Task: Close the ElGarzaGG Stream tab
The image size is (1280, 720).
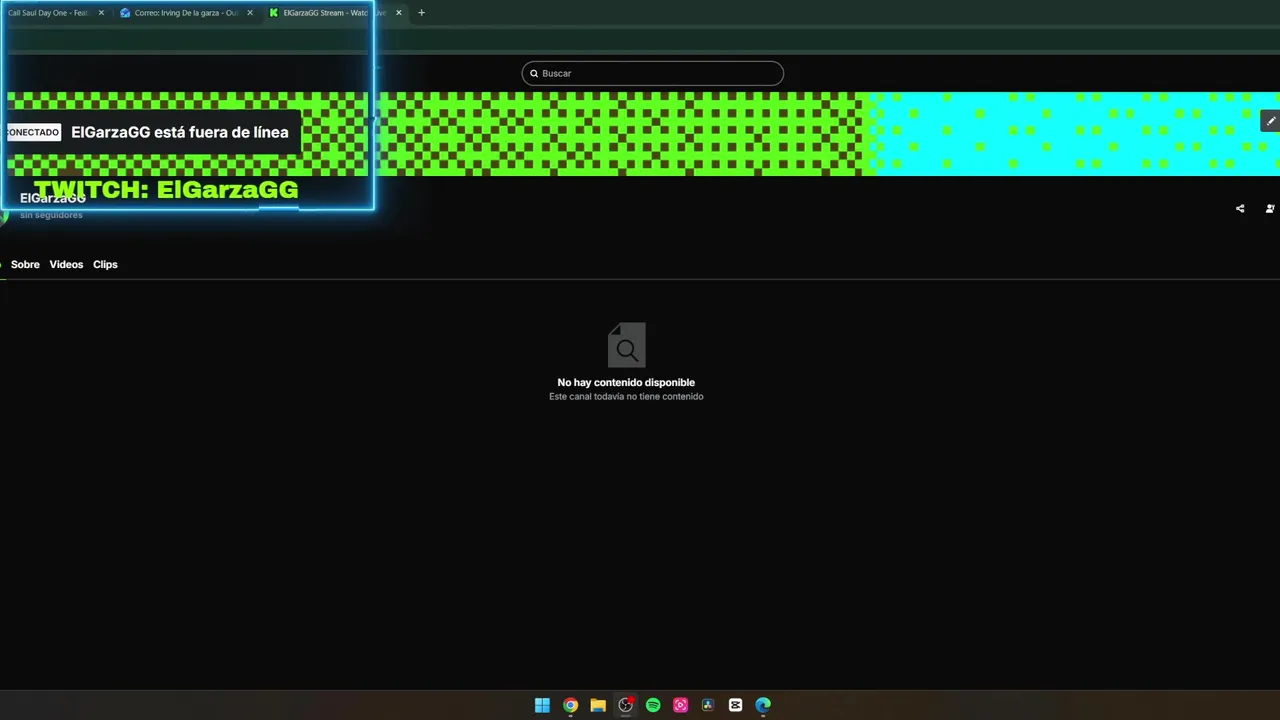Action: [399, 13]
